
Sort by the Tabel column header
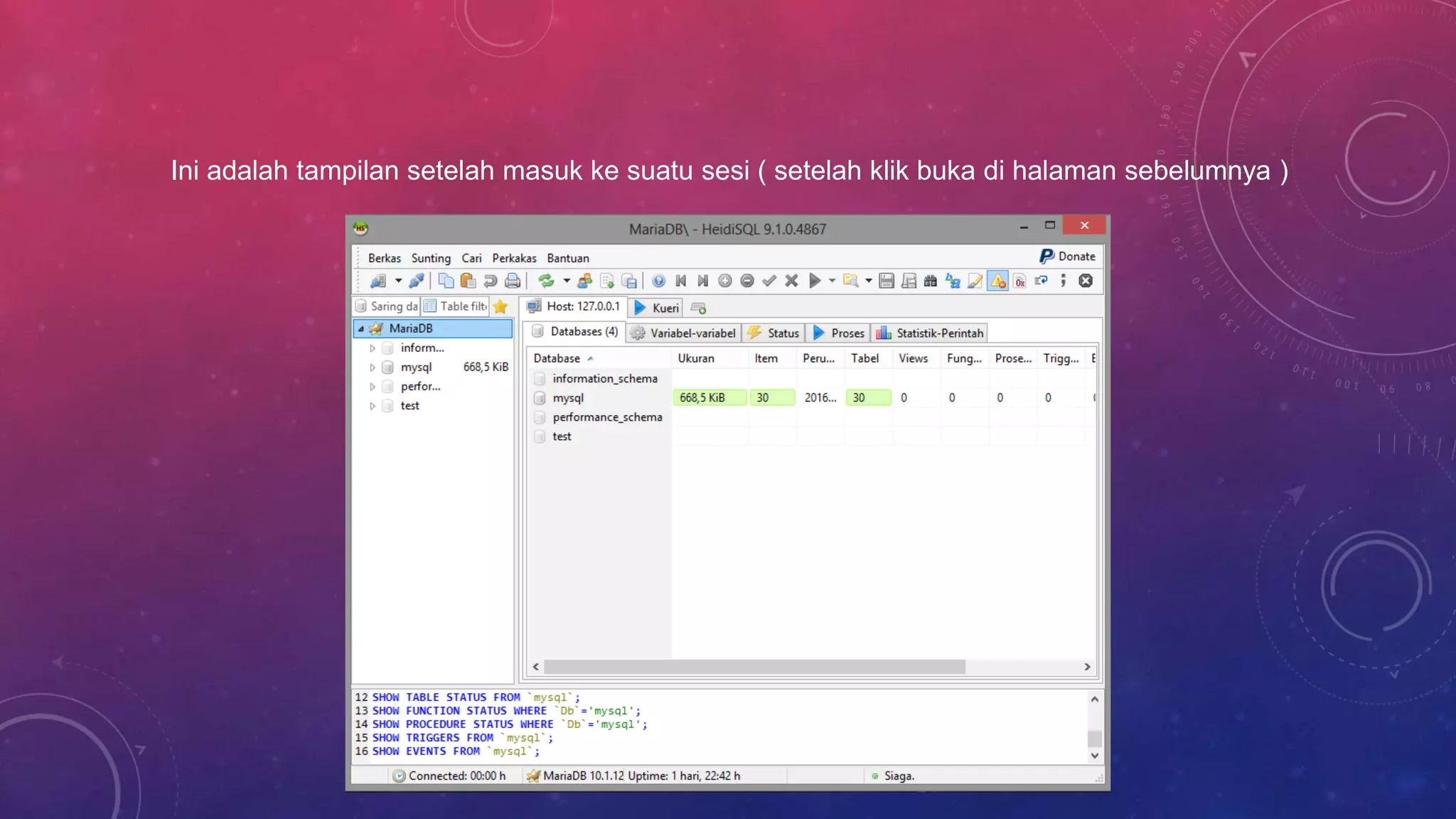point(869,358)
